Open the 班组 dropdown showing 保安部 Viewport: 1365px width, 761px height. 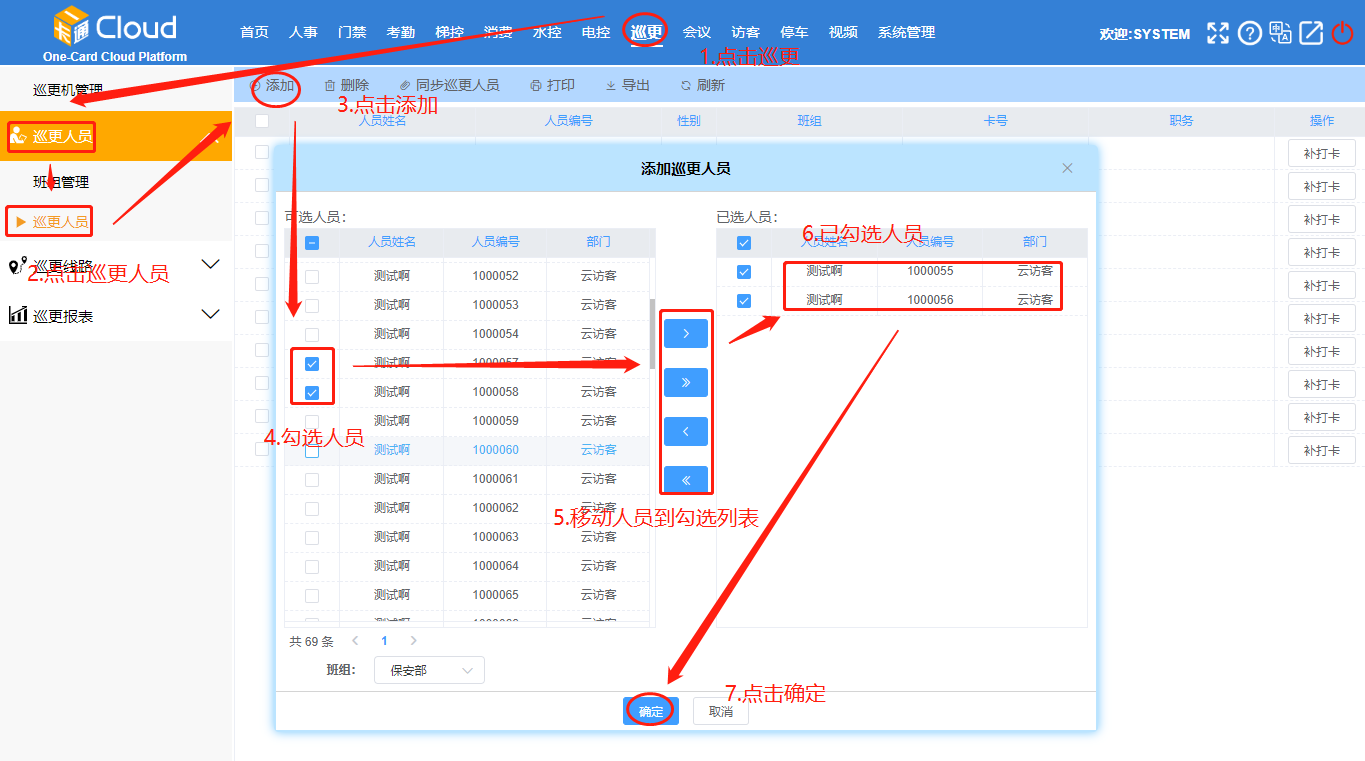tap(429, 670)
